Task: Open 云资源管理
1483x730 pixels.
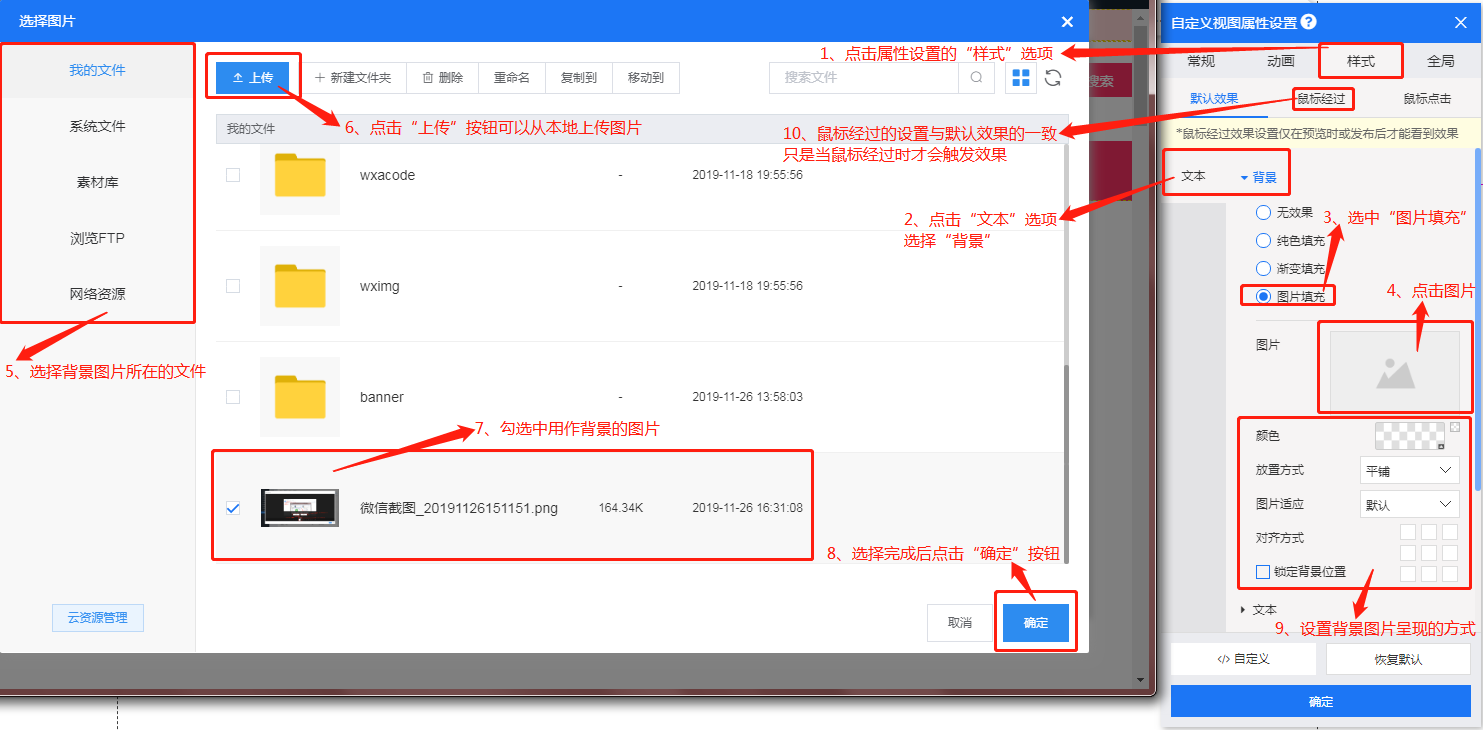Action: [97, 617]
